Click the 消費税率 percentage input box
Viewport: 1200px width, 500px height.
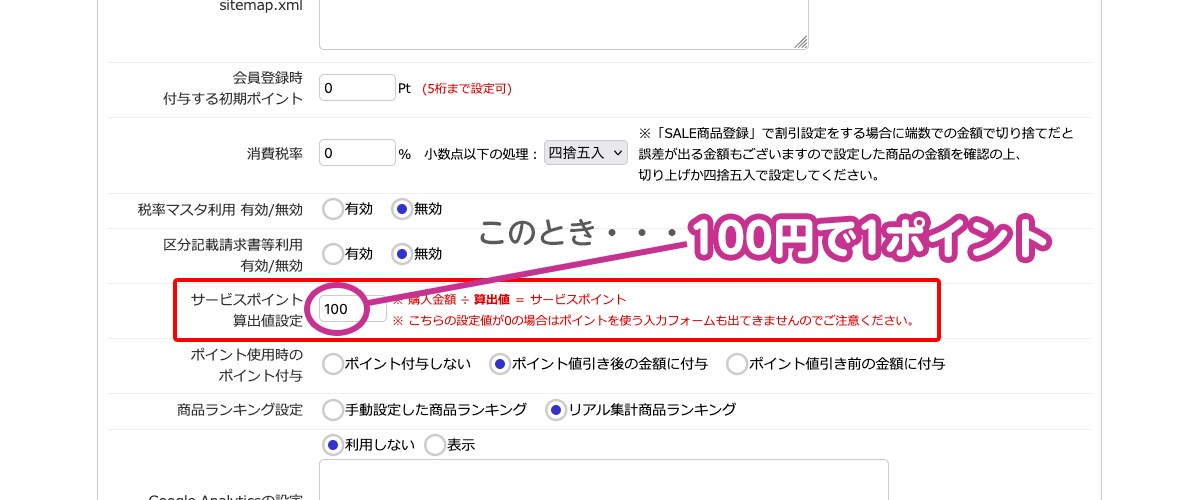pyautogui.click(x=357, y=153)
